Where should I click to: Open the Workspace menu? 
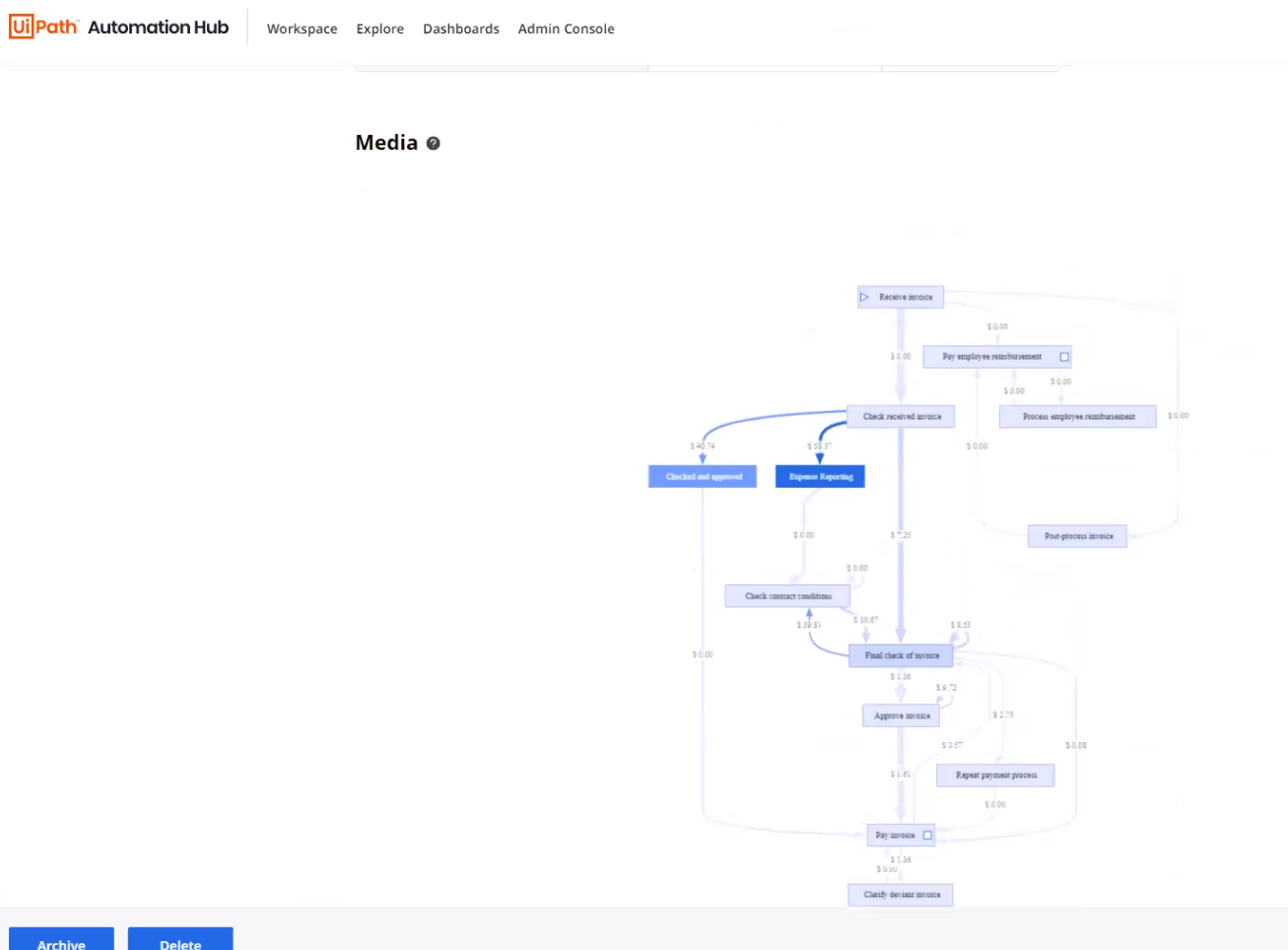pos(302,29)
